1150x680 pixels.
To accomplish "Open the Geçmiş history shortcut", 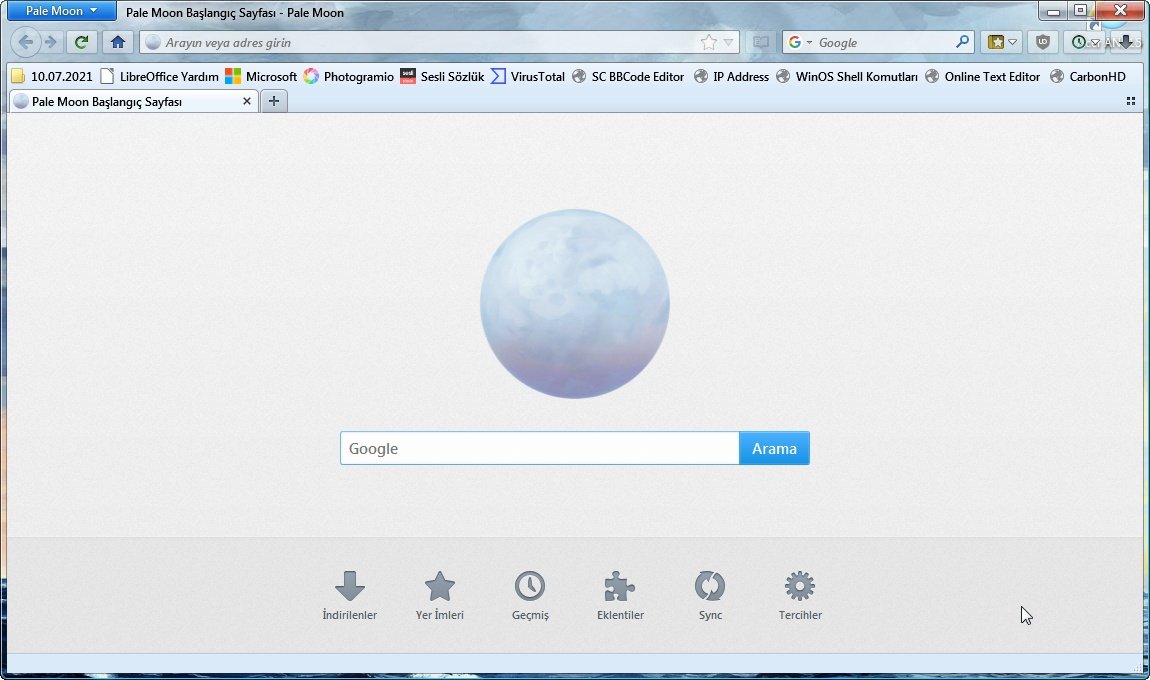I will [530, 596].
